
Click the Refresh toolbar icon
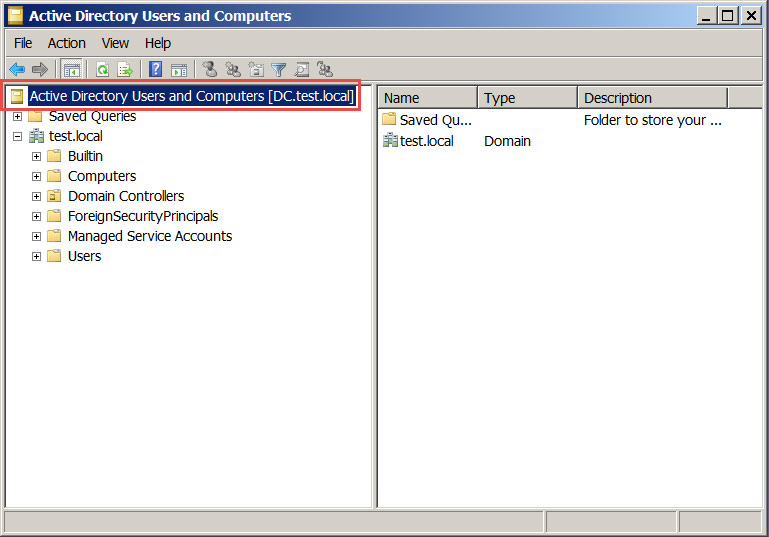pos(102,69)
